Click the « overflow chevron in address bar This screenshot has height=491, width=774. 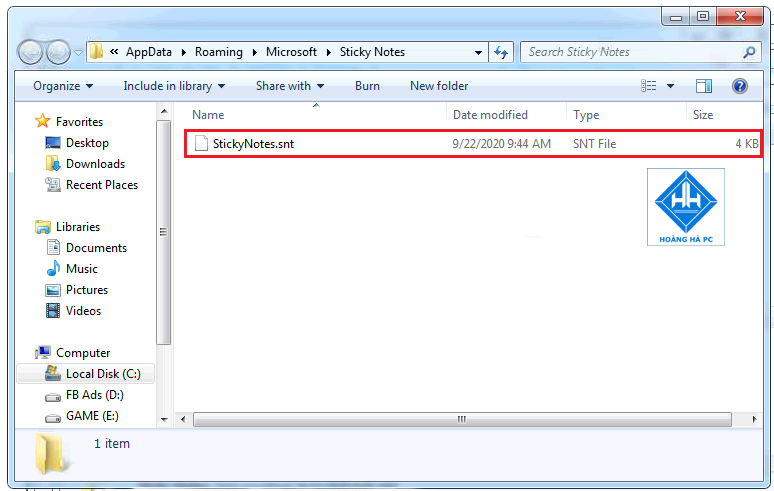tap(114, 51)
